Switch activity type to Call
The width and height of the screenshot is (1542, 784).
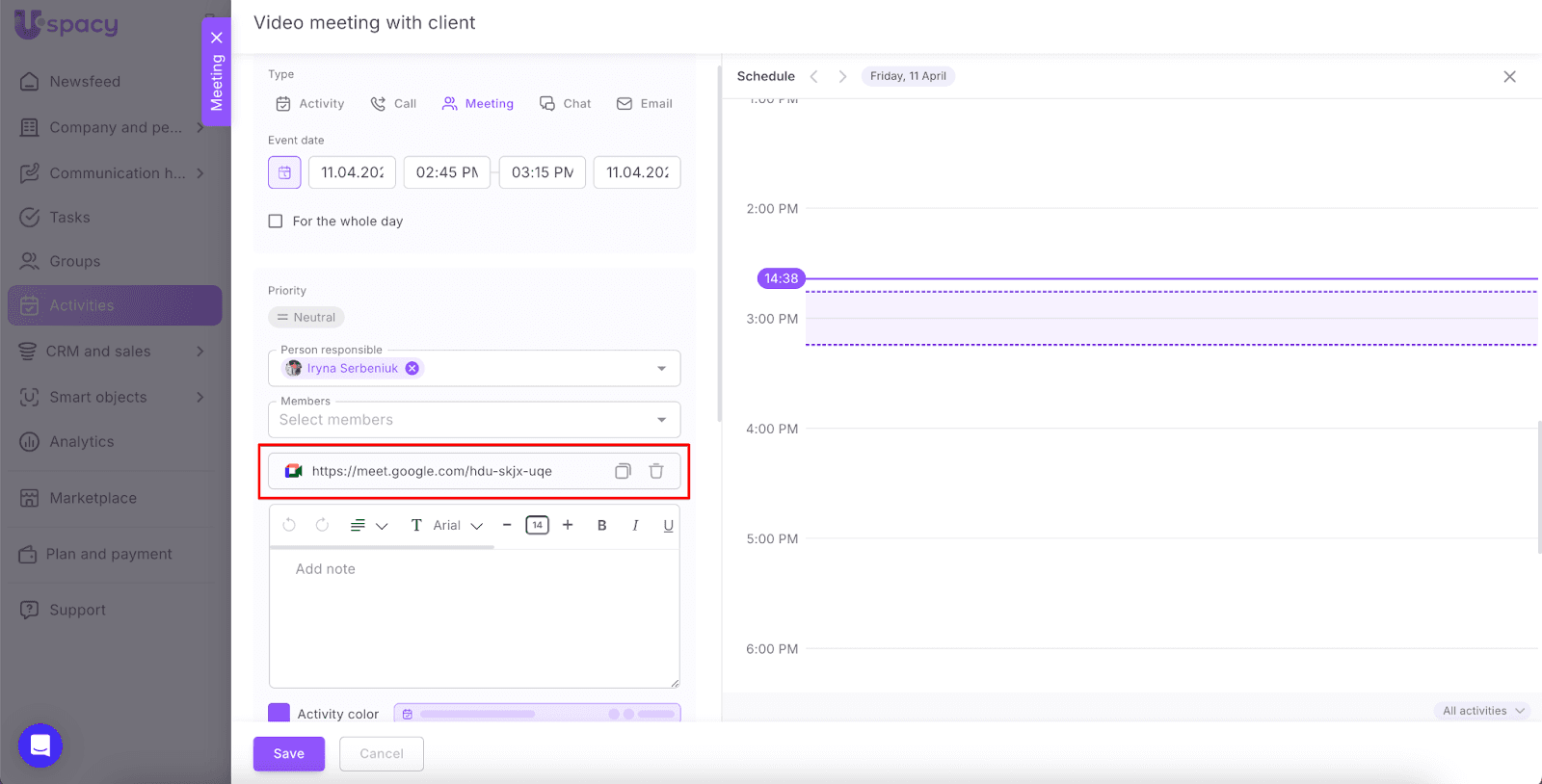click(394, 104)
